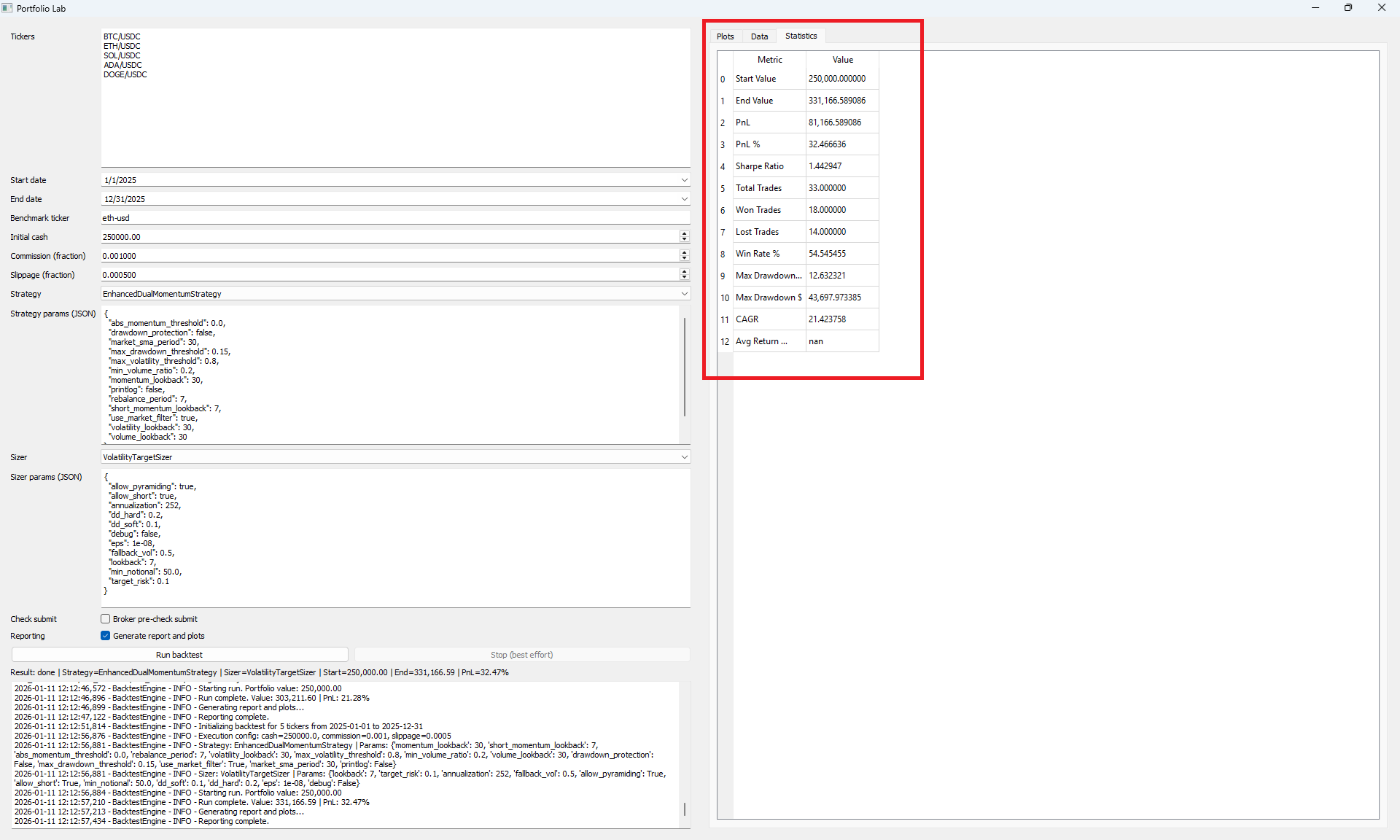Click the Portfolio Lab title bar icon
The image size is (1400, 840).
[x=7, y=8]
